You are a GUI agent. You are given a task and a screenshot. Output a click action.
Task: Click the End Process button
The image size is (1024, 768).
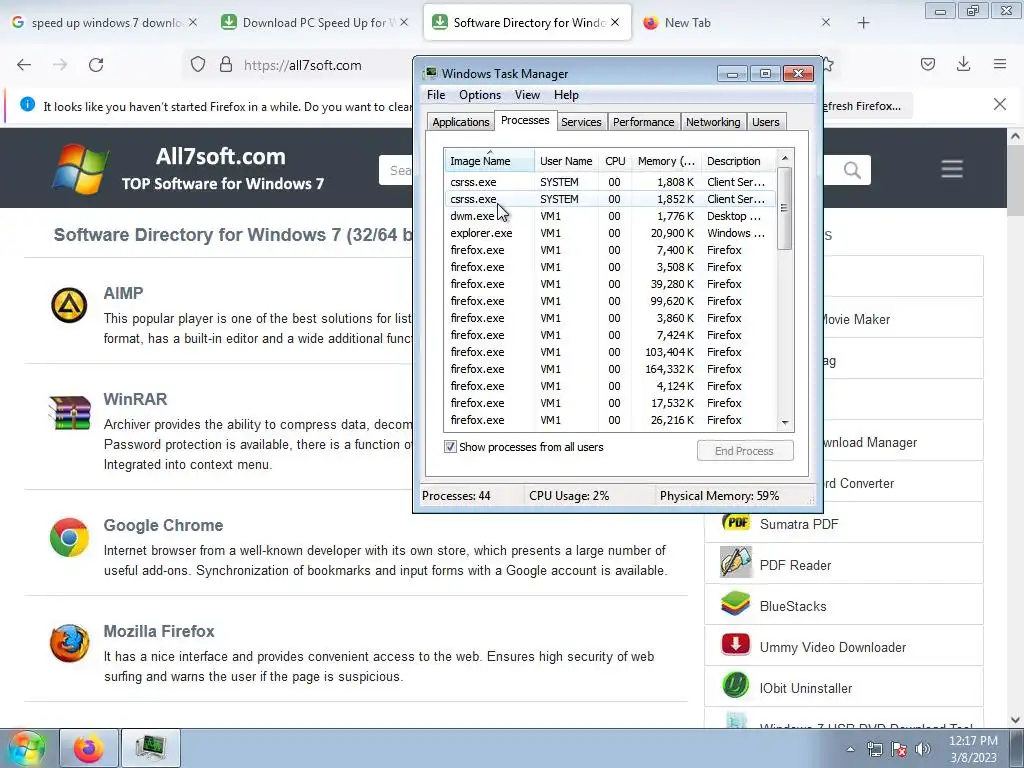tap(744, 451)
